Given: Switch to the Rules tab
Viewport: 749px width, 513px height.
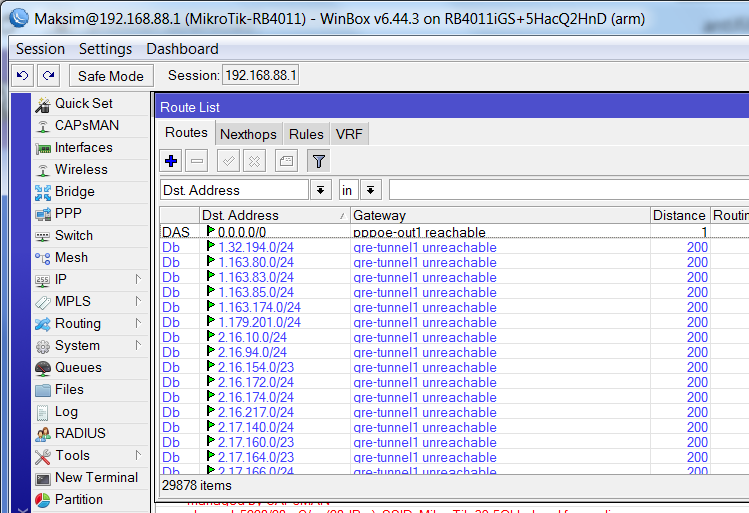Looking at the screenshot, I should pos(306,134).
